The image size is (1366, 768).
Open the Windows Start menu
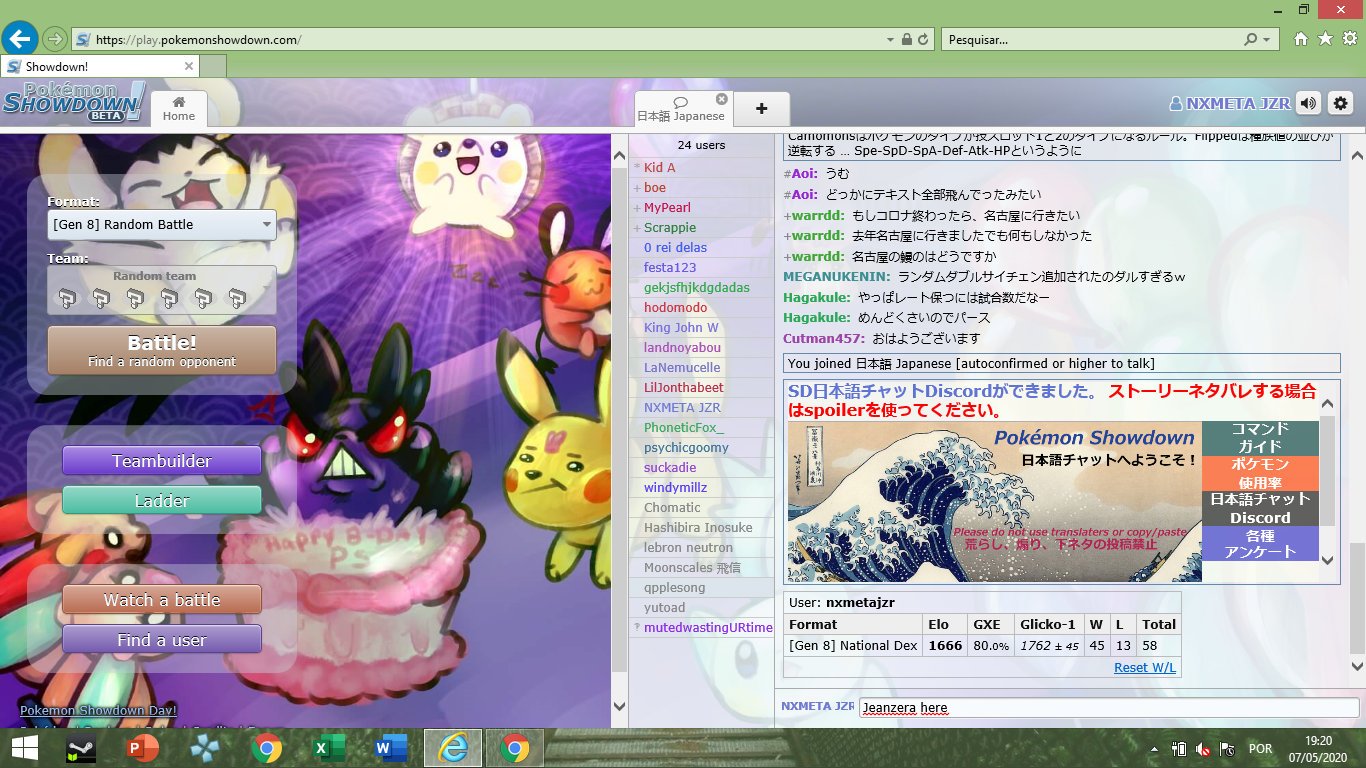point(24,748)
